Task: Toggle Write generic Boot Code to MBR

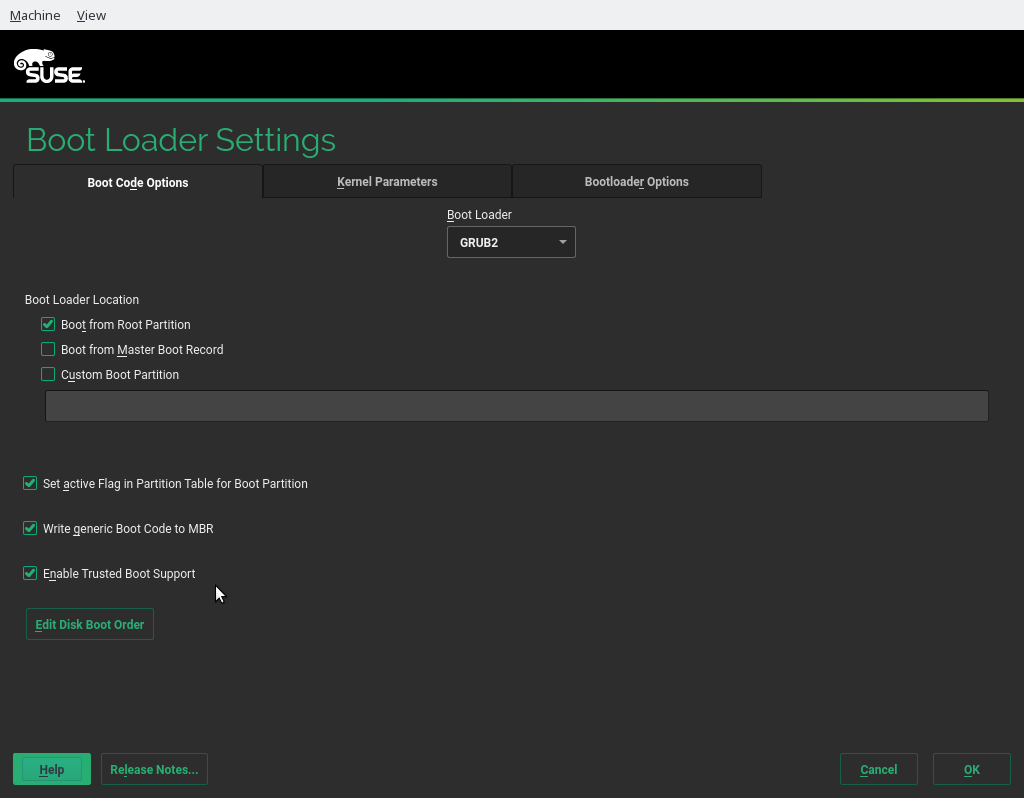Action: [29, 528]
